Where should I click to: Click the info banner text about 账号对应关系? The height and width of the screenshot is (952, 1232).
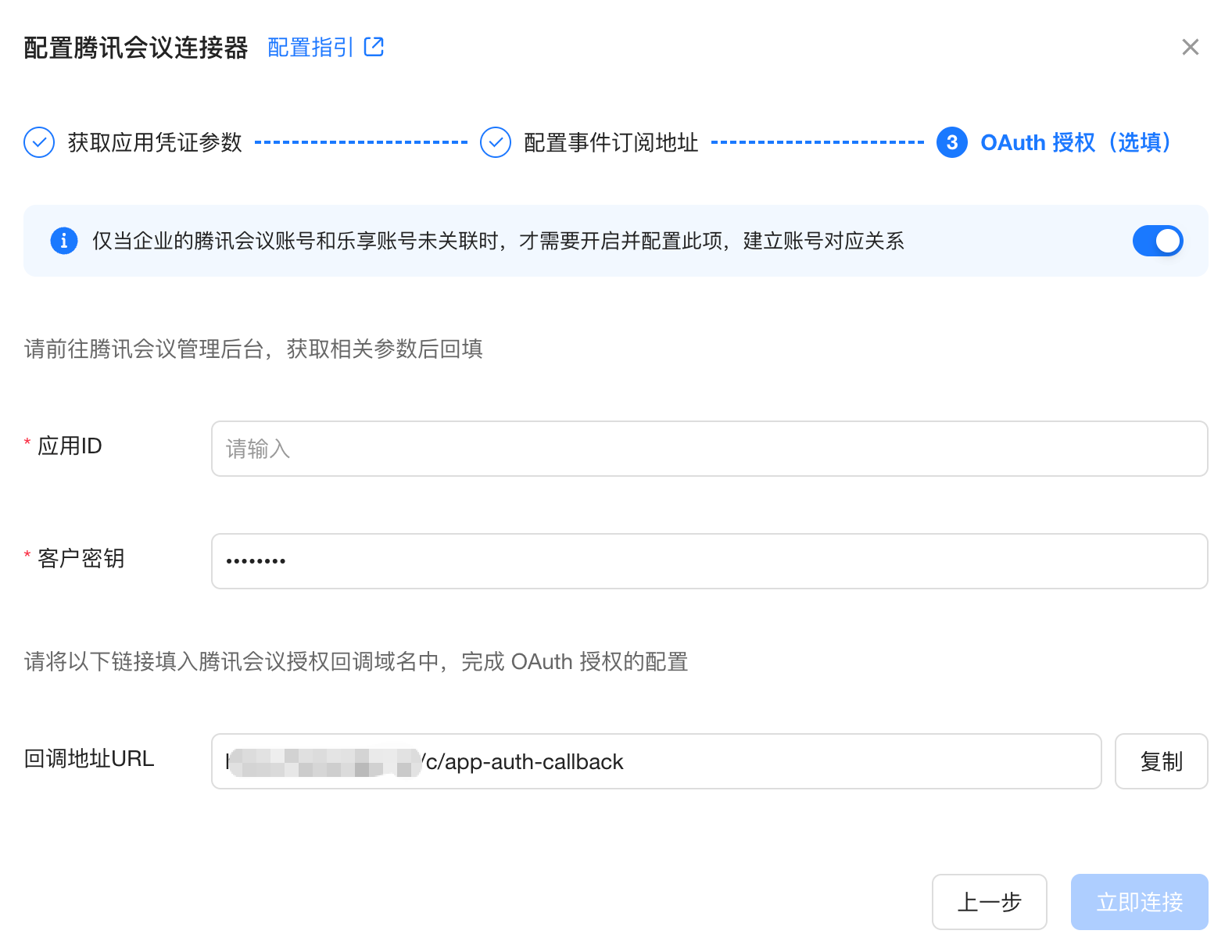498,241
